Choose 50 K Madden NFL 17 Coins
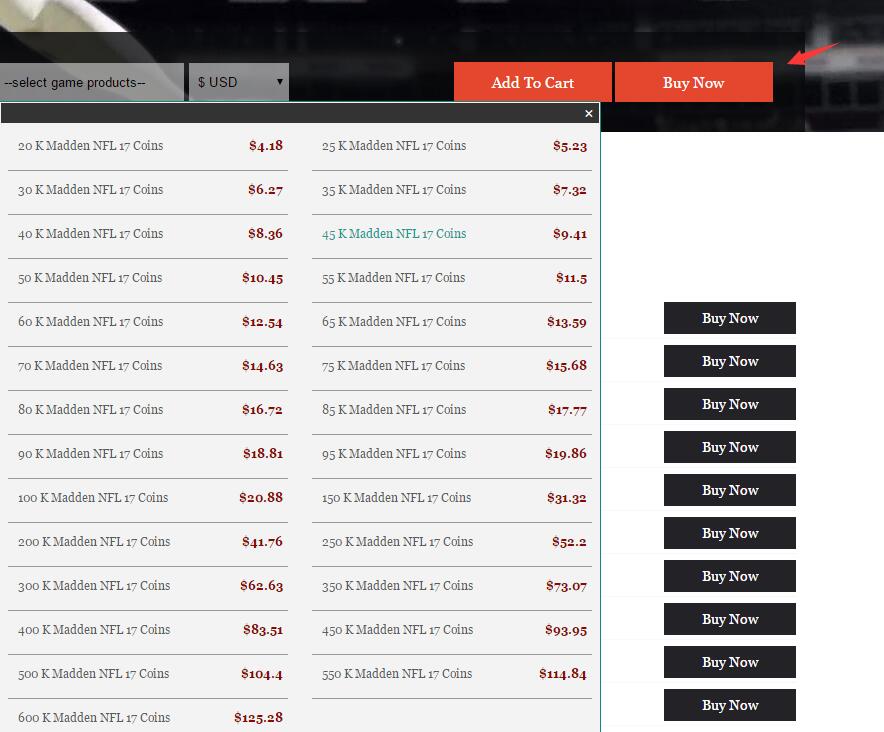The height and width of the screenshot is (732, 884). tap(90, 277)
